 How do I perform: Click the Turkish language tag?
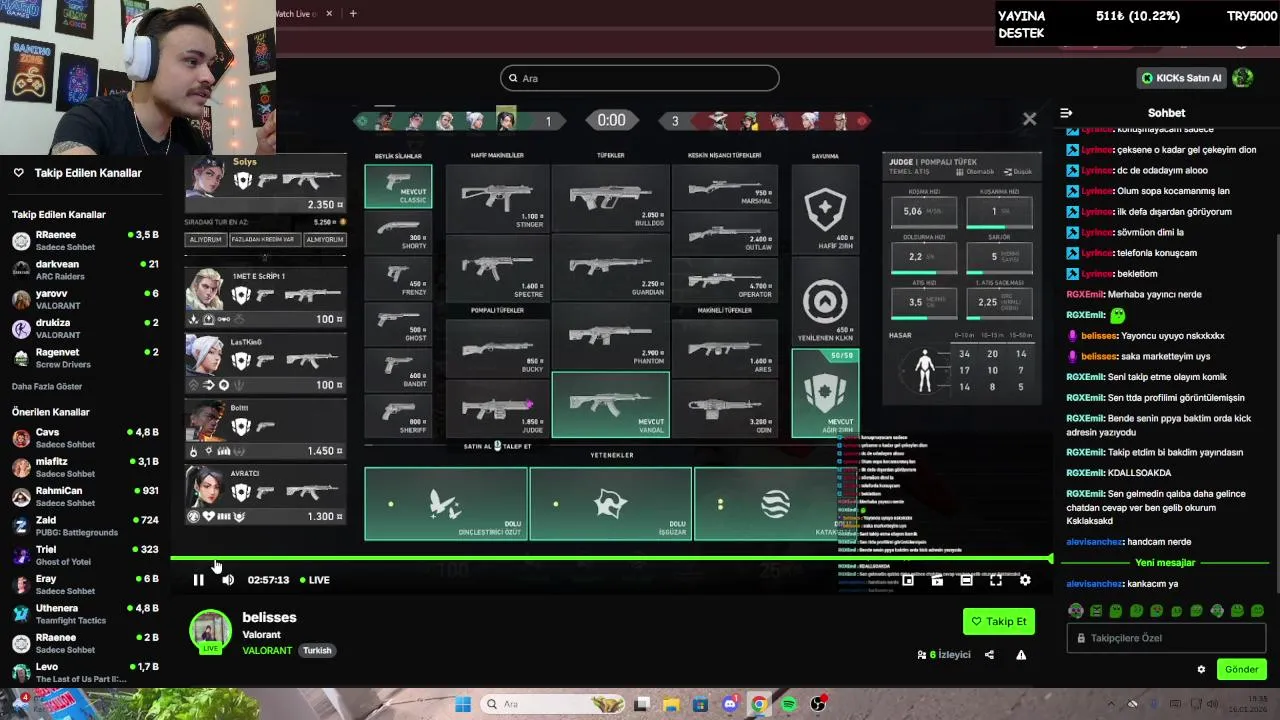(x=317, y=650)
